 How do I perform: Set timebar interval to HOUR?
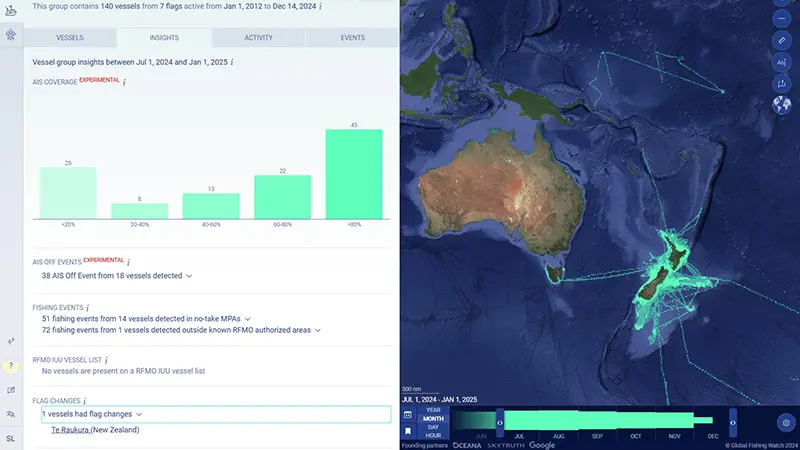(433, 436)
